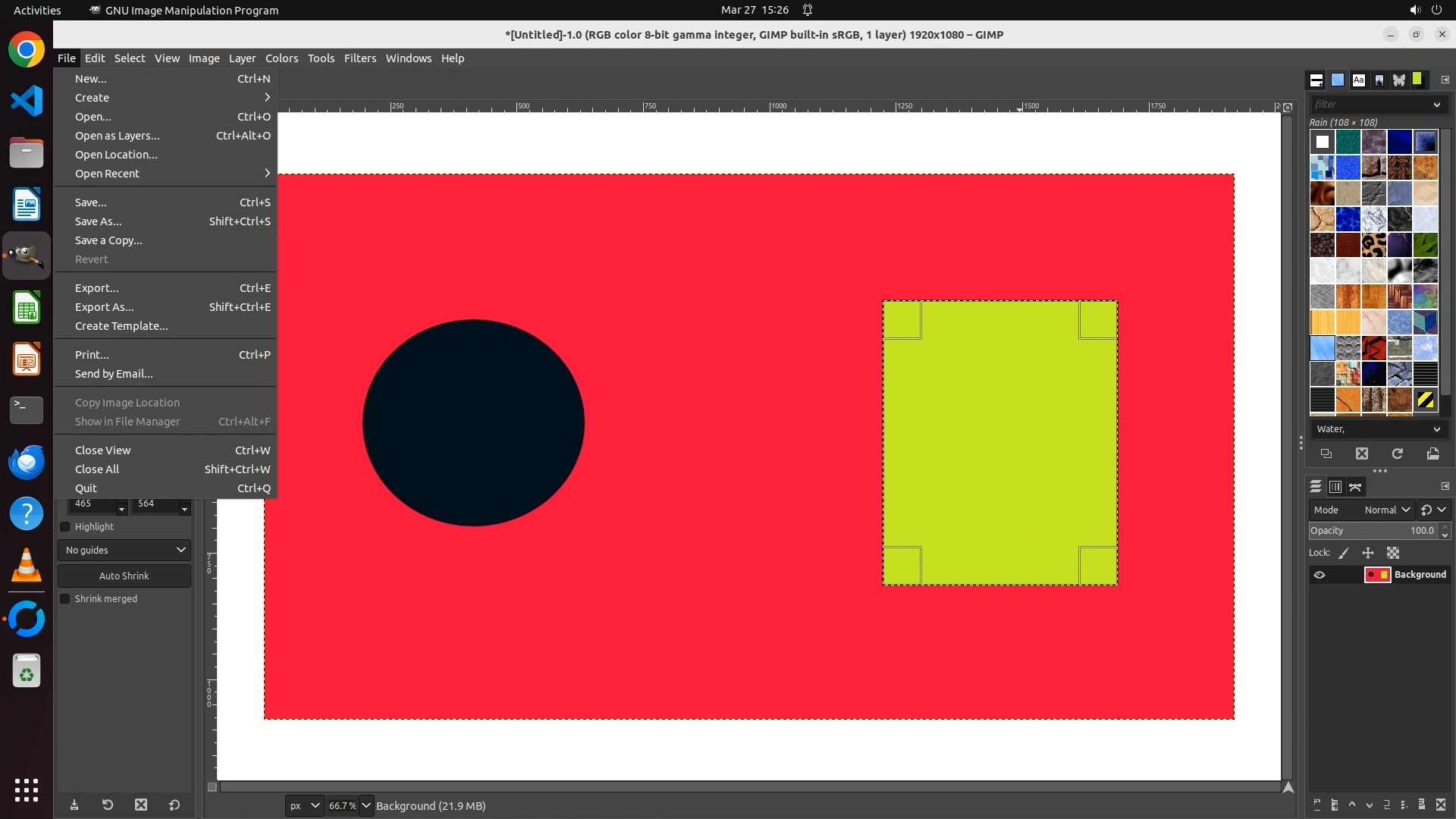The height and width of the screenshot is (819, 1456).
Task: Adjust the layer Opacity slider
Action: click(x=1371, y=531)
